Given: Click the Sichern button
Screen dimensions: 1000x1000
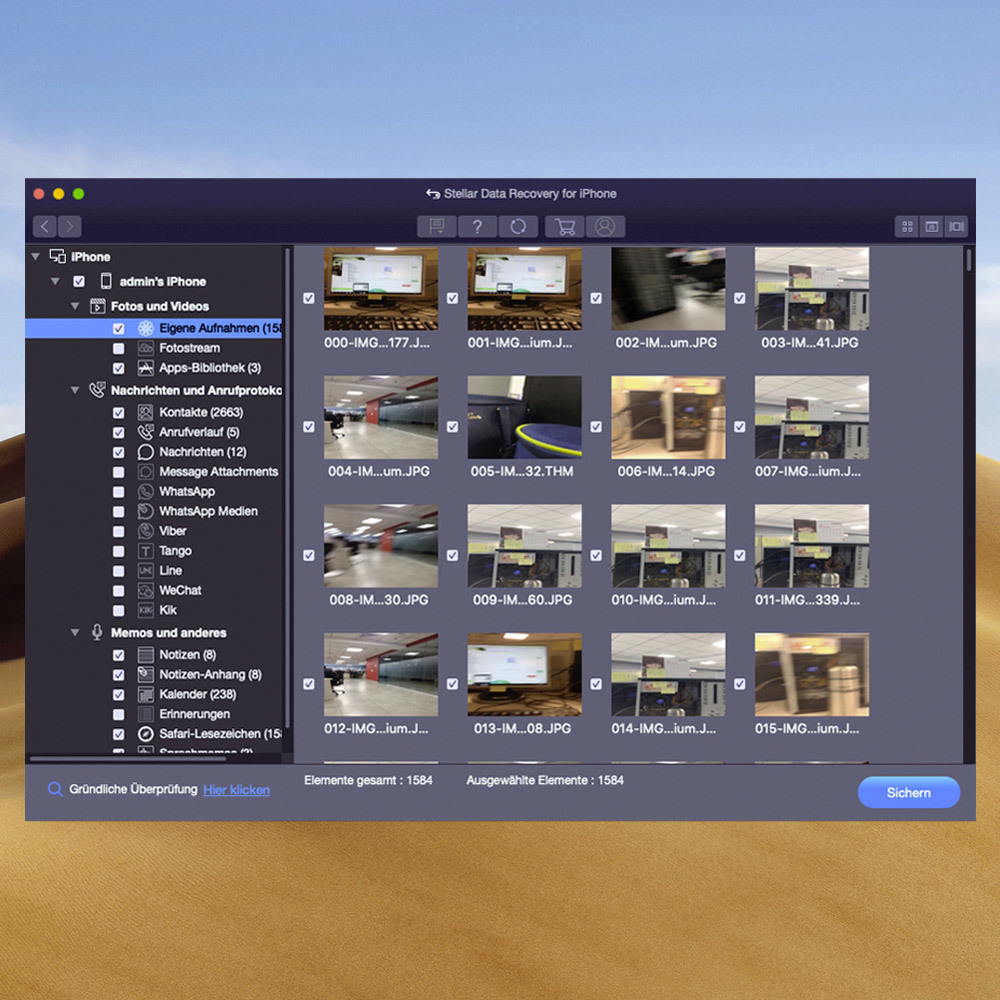Looking at the screenshot, I should (x=909, y=793).
